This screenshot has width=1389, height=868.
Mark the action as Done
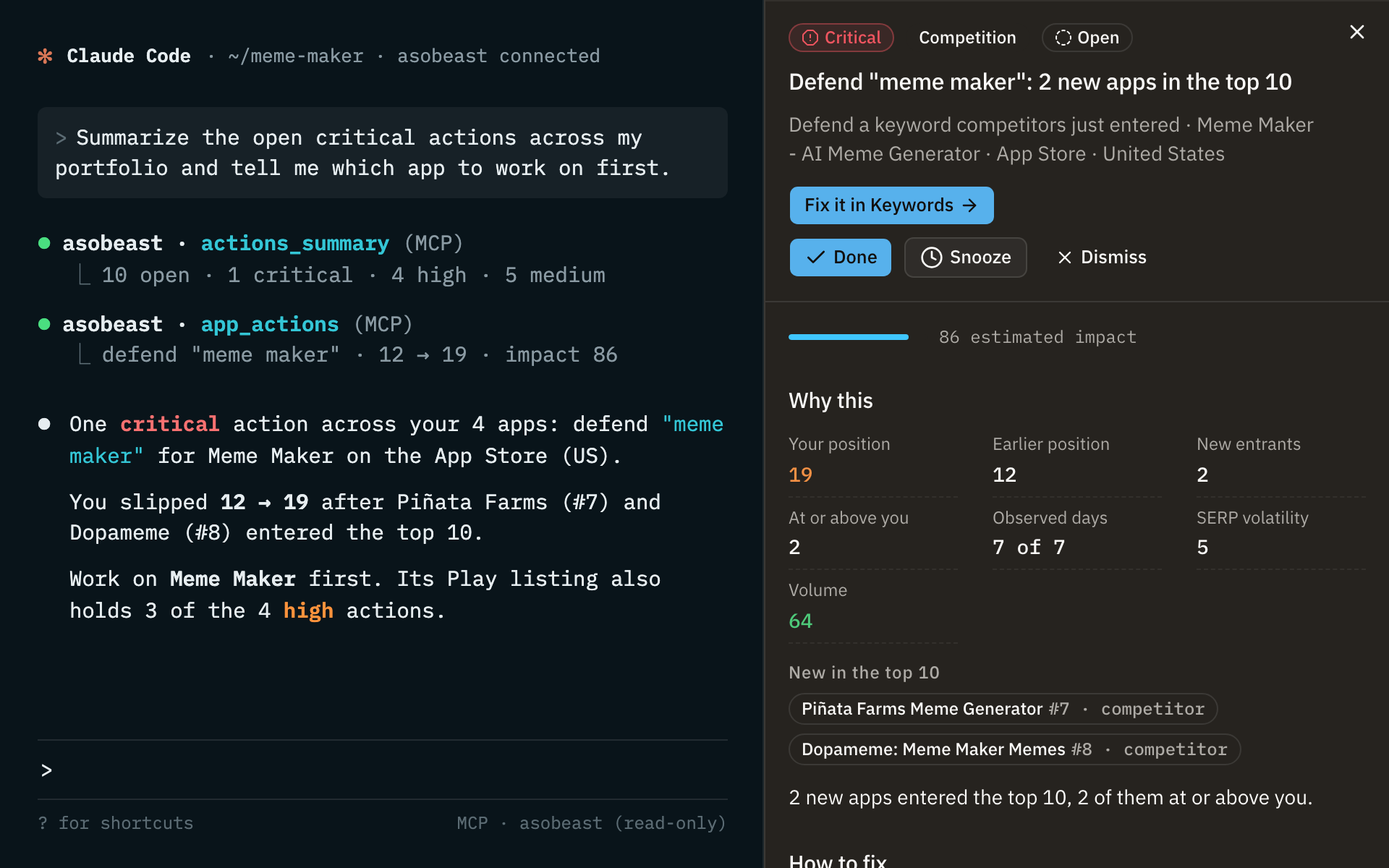[840, 257]
